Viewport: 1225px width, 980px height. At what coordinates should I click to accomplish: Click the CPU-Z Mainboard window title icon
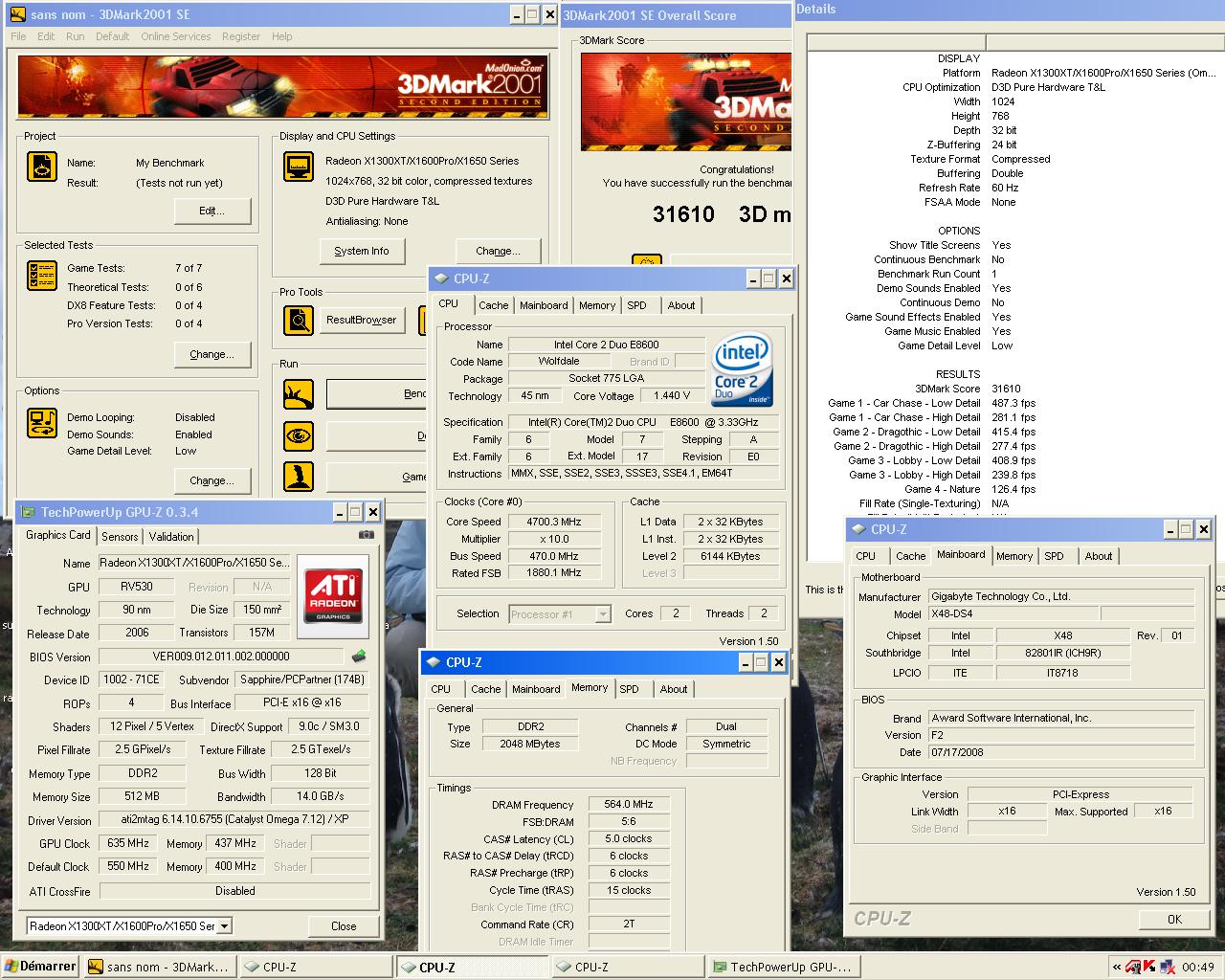point(857,529)
